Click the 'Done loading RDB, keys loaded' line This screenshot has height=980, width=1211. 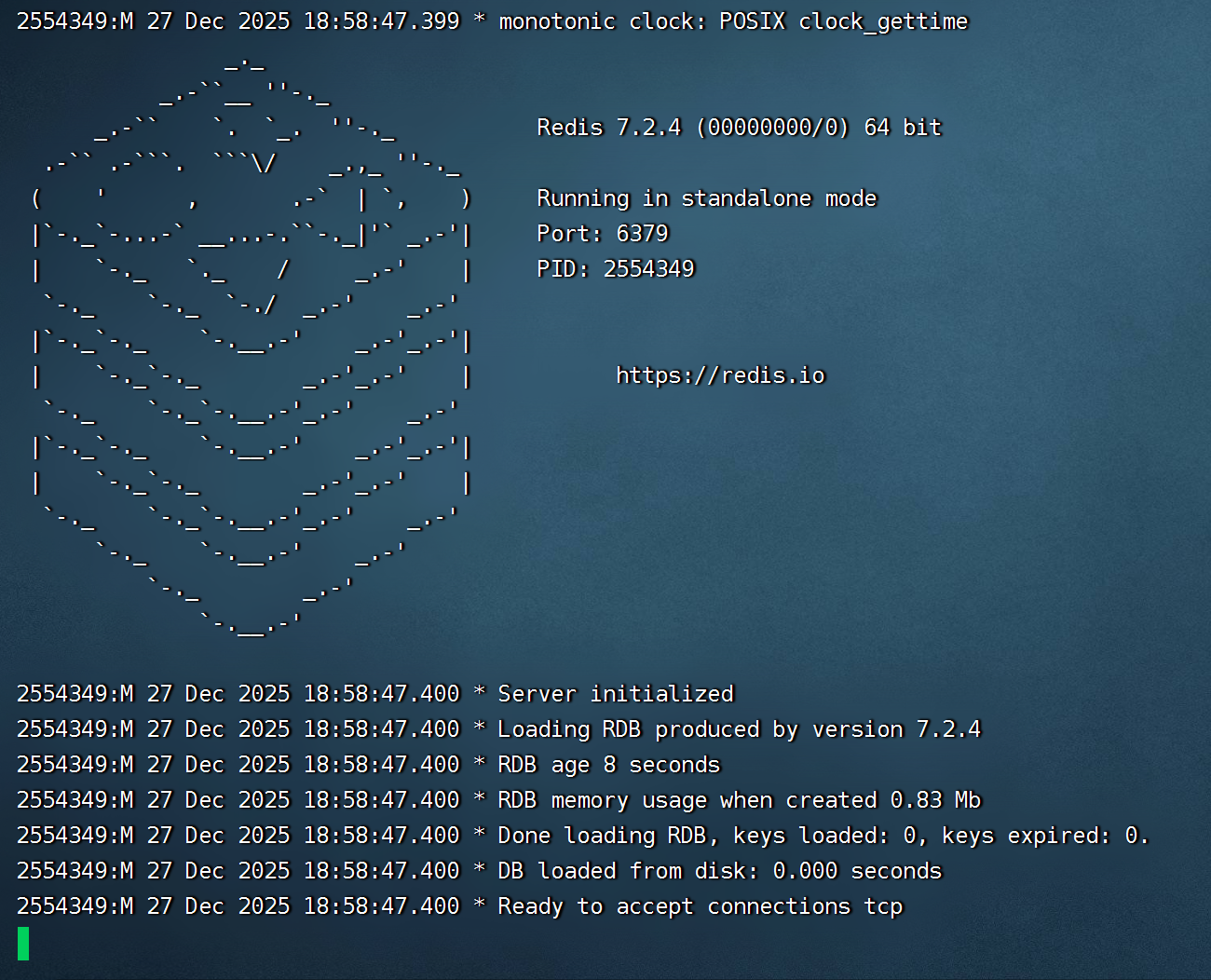click(583, 836)
